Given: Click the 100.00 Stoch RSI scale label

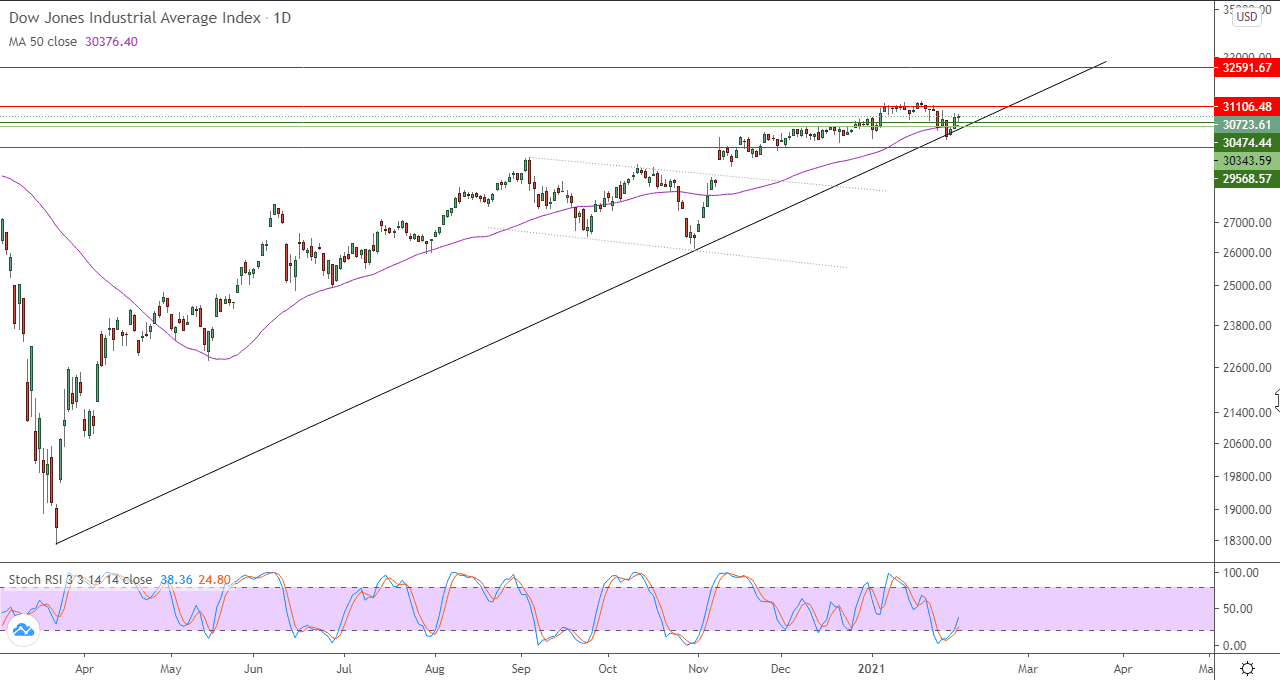Looking at the screenshot, I should point(1239,573).
